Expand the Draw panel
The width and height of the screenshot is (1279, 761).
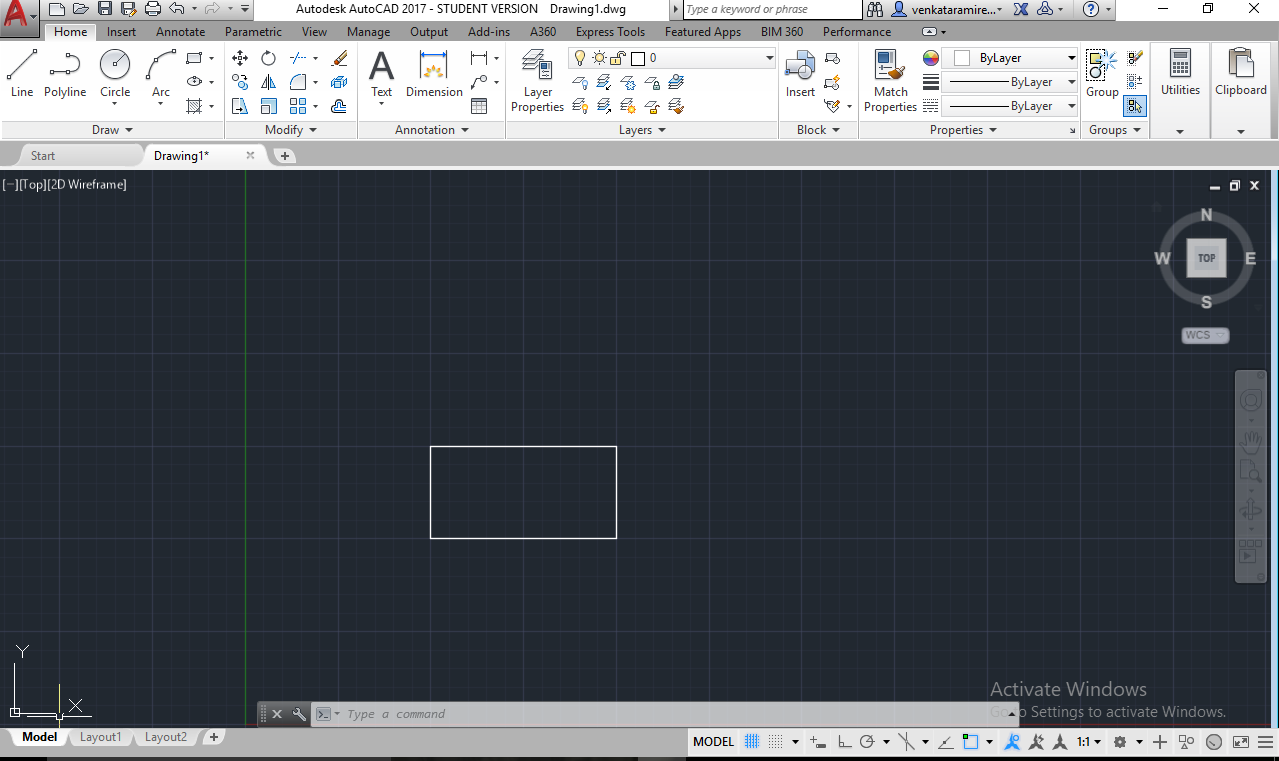click(x=110, y=129)
